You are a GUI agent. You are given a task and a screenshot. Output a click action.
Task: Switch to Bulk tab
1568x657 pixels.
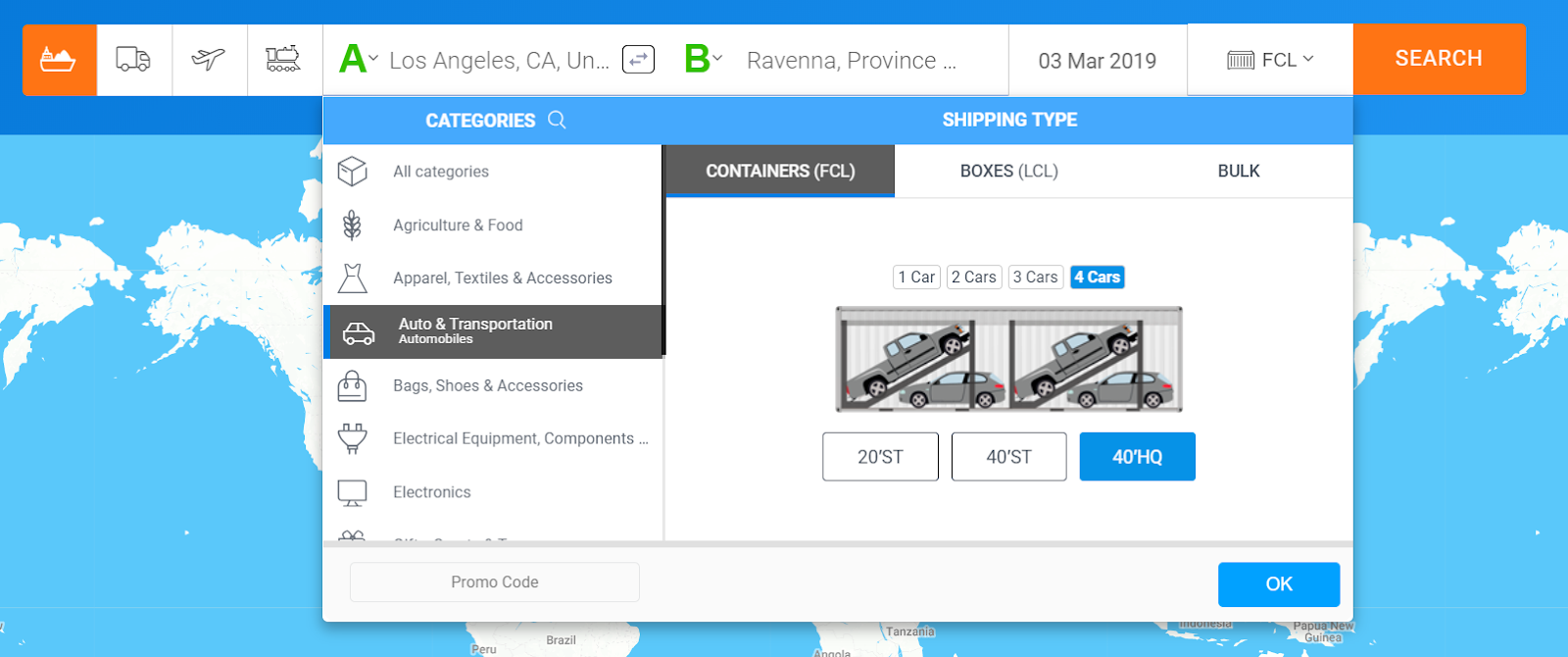pos(1239,171)
